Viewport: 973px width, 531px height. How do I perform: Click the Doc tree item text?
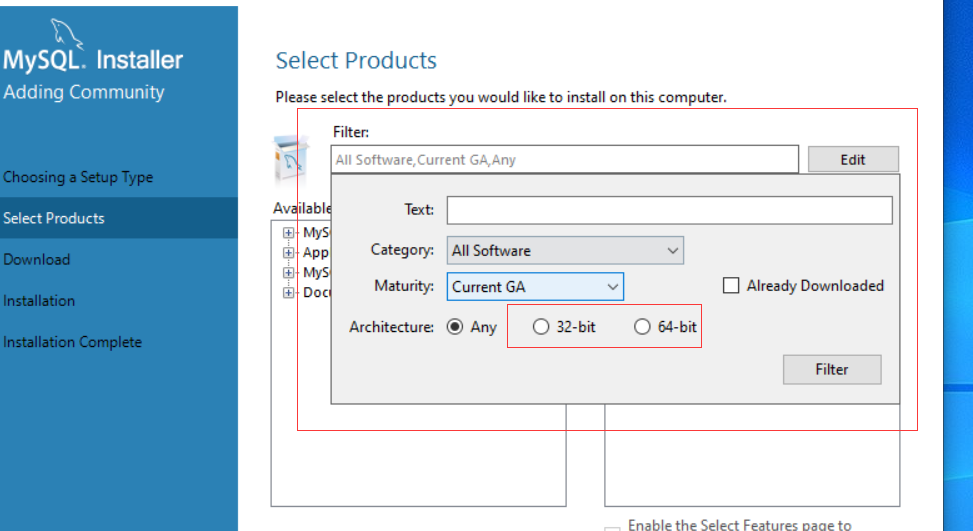click(x=316, y=292)
